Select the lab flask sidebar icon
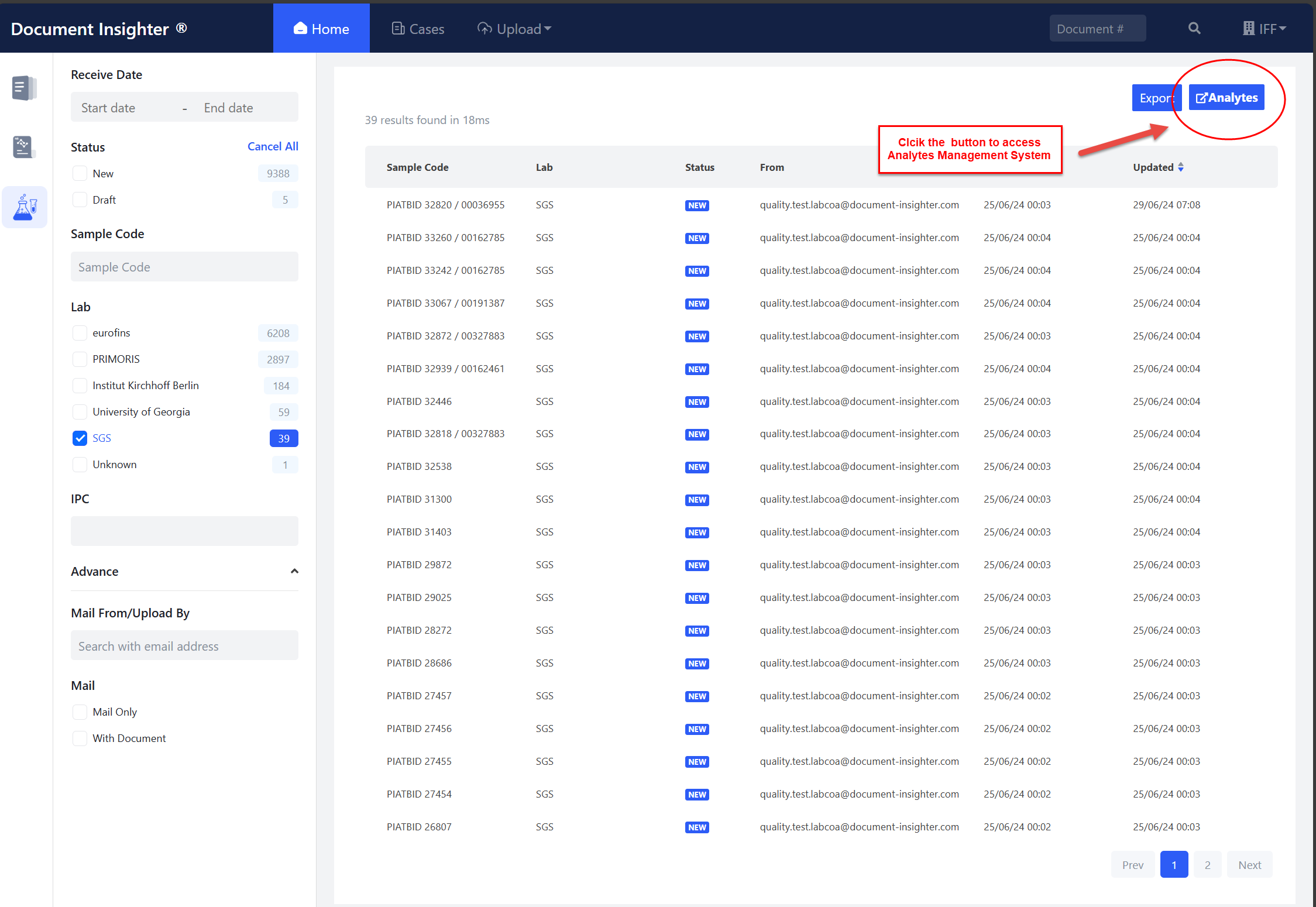 [25, 207]
